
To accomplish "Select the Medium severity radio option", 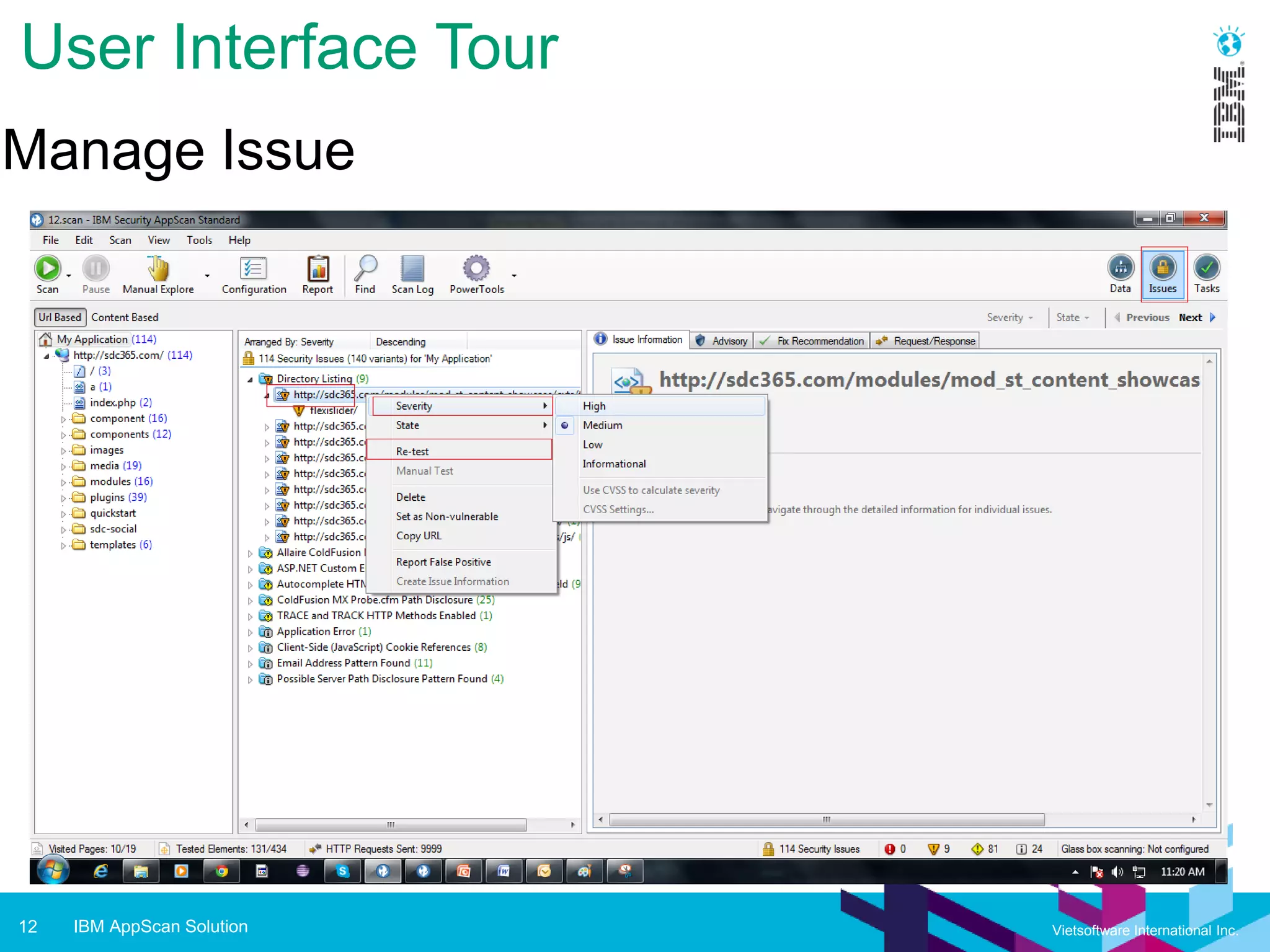I will tap(565, 425).
